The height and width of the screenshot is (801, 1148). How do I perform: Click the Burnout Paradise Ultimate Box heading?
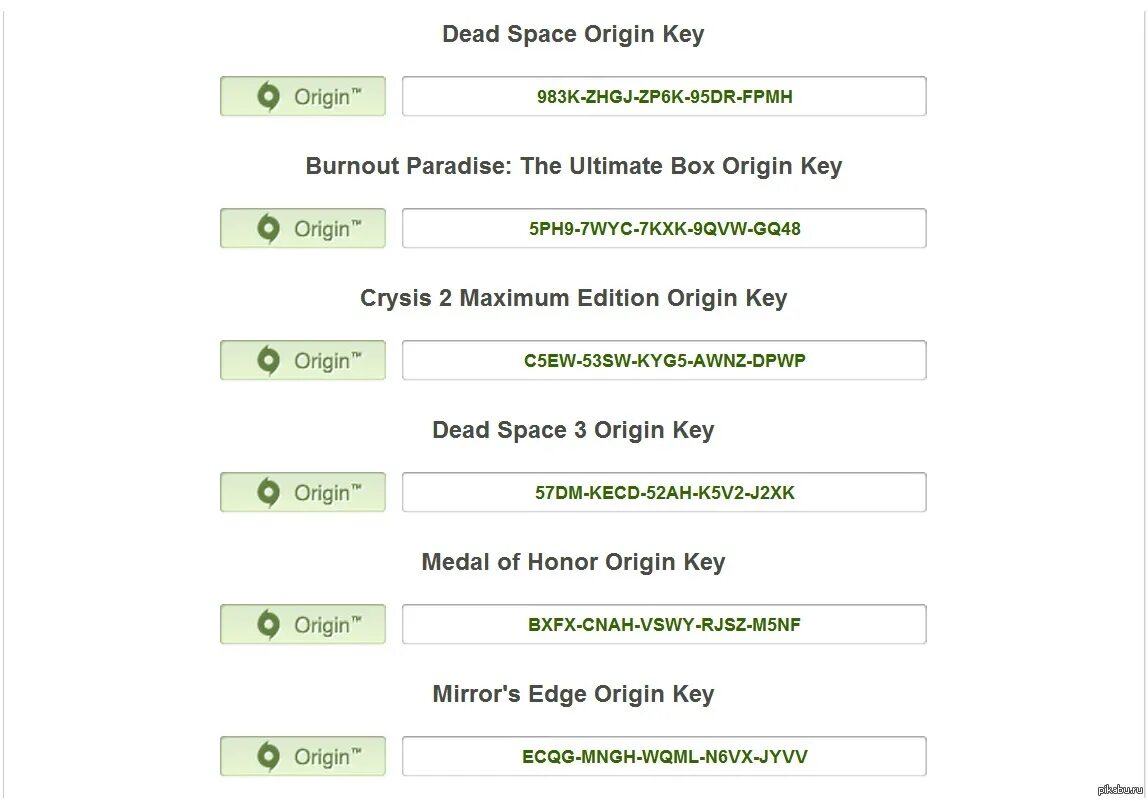point(573,166)
